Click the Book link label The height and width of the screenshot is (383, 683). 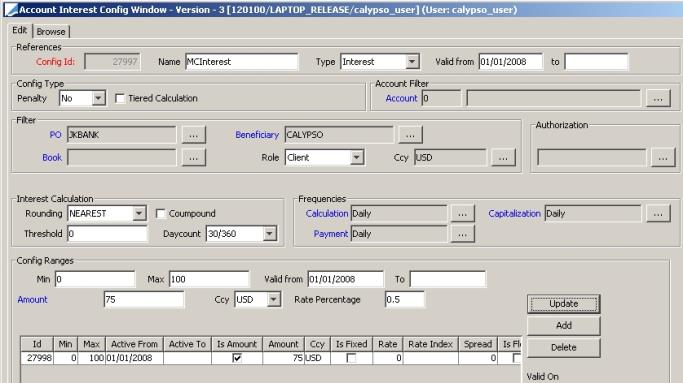[52, 158]
